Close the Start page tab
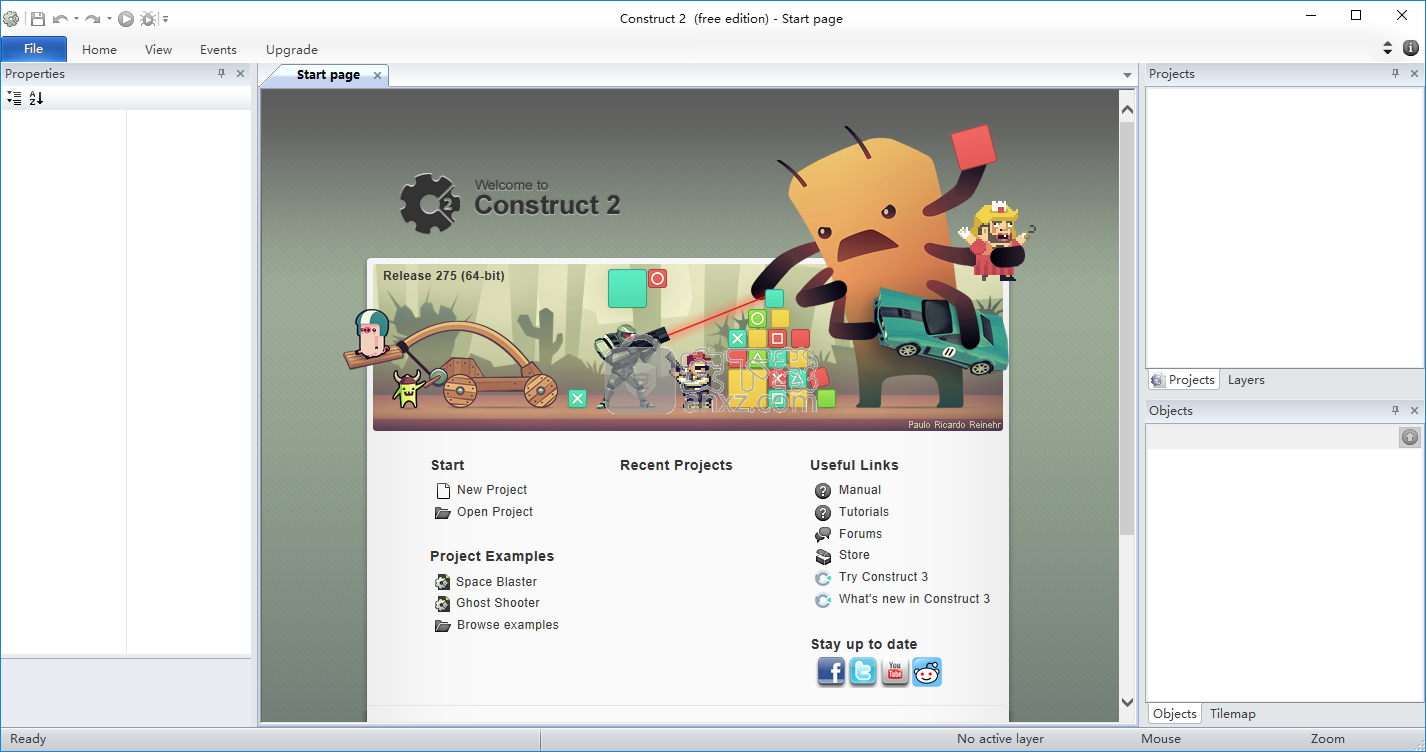The width and height of the screenshot is (1426, 752). pyautogui.click(x=377, y=75)
